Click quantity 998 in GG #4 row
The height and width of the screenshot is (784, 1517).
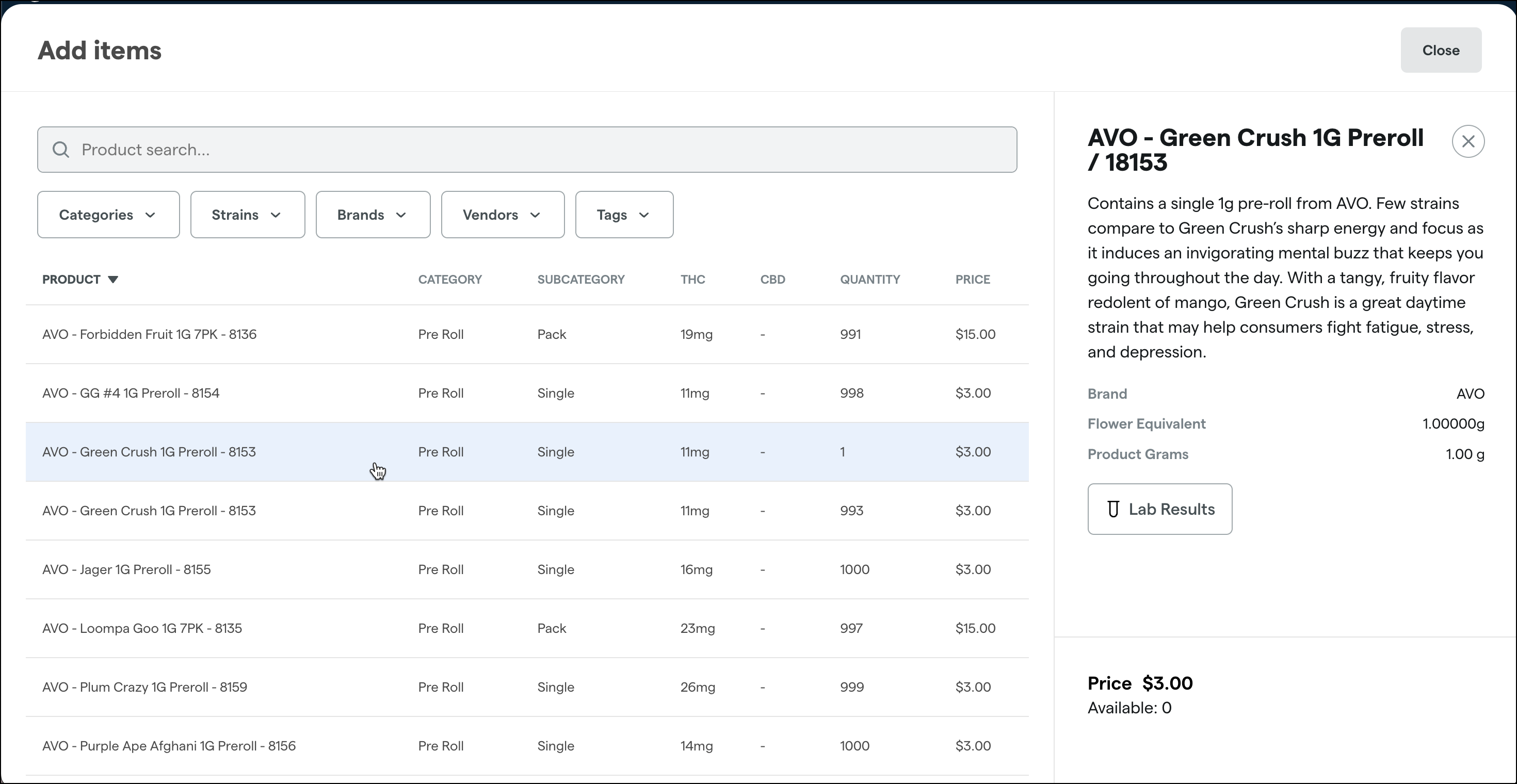tap(851, 393)
